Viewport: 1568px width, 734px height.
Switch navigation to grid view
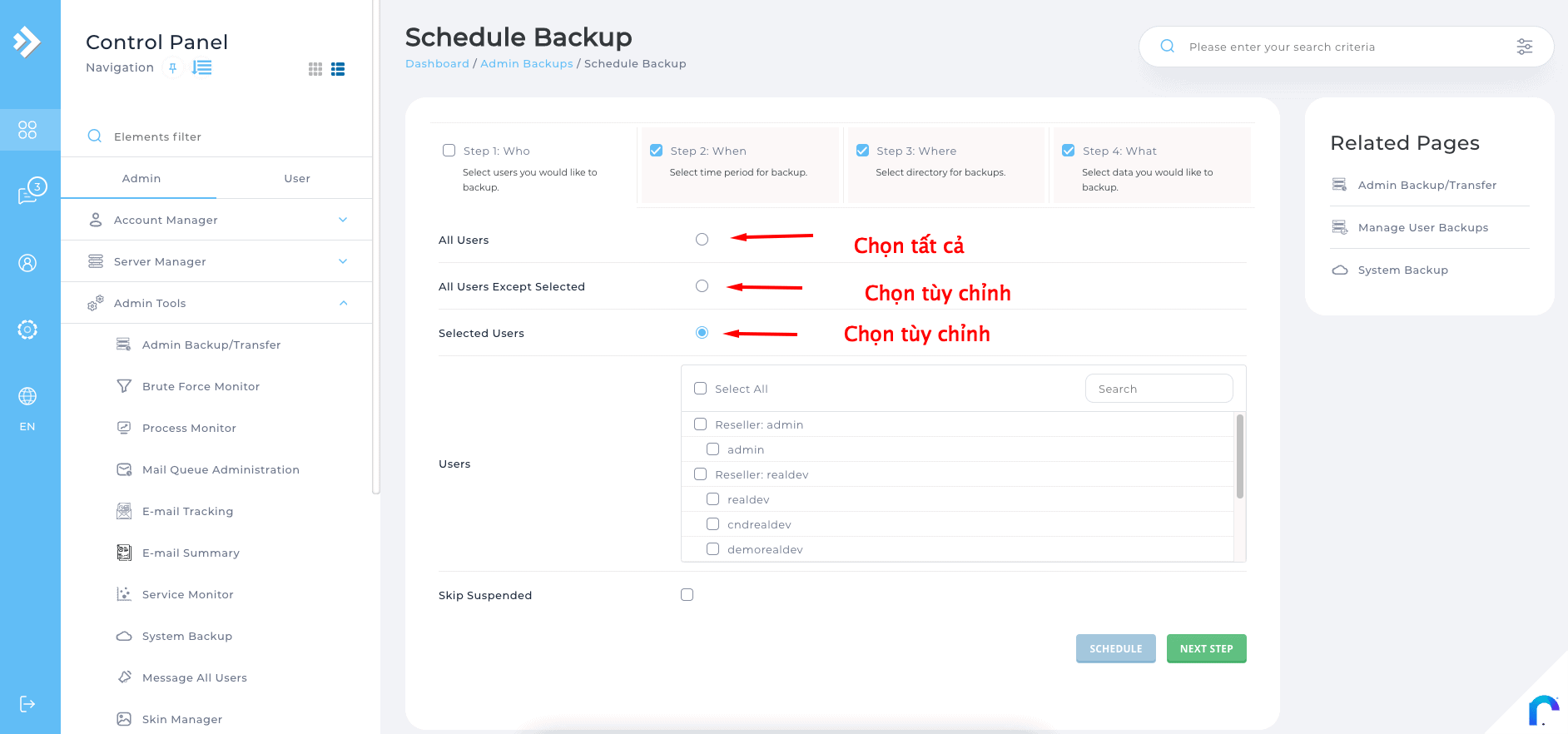[315, 69]
